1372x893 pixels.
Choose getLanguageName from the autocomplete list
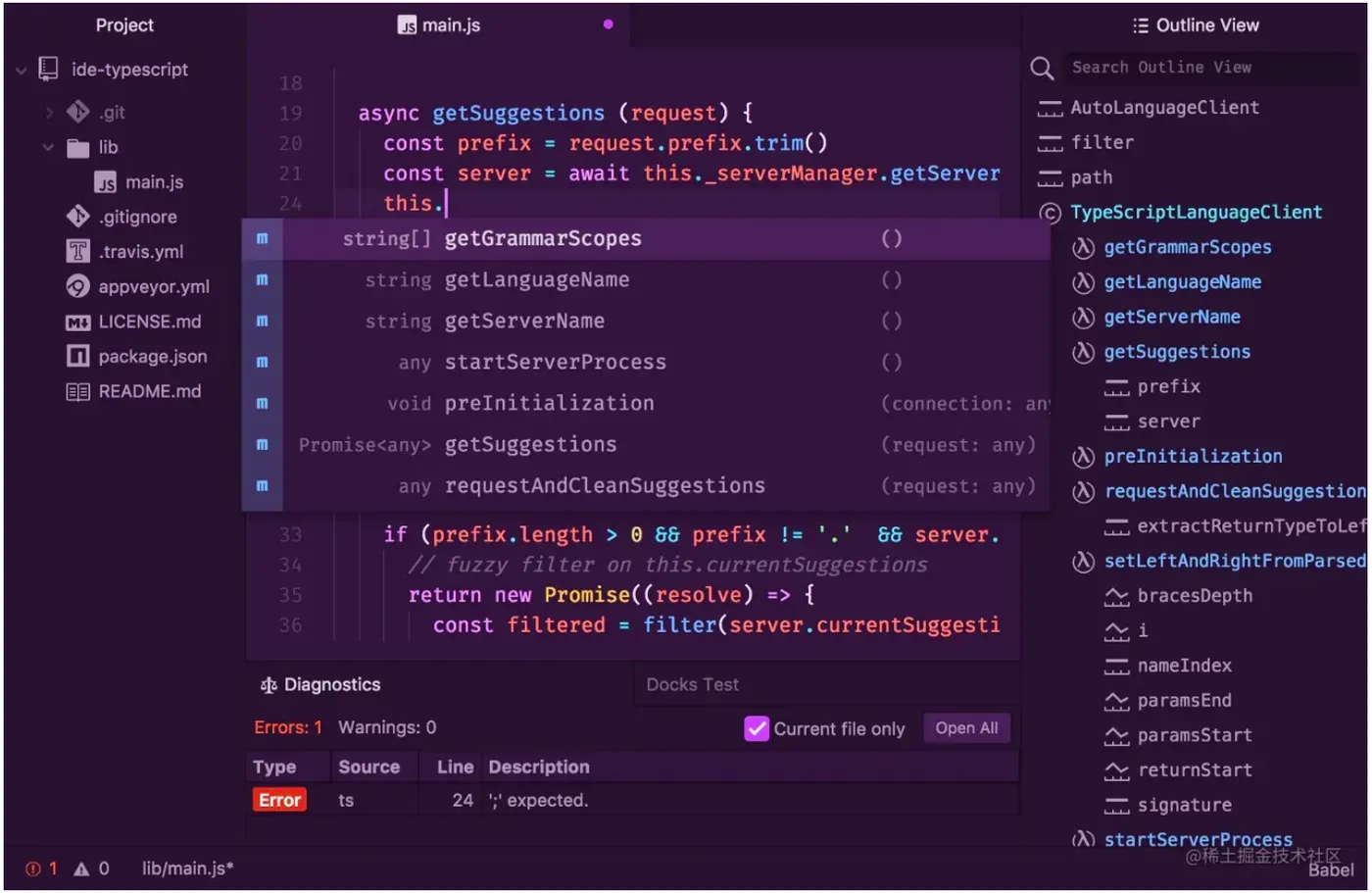pos(646,280)
